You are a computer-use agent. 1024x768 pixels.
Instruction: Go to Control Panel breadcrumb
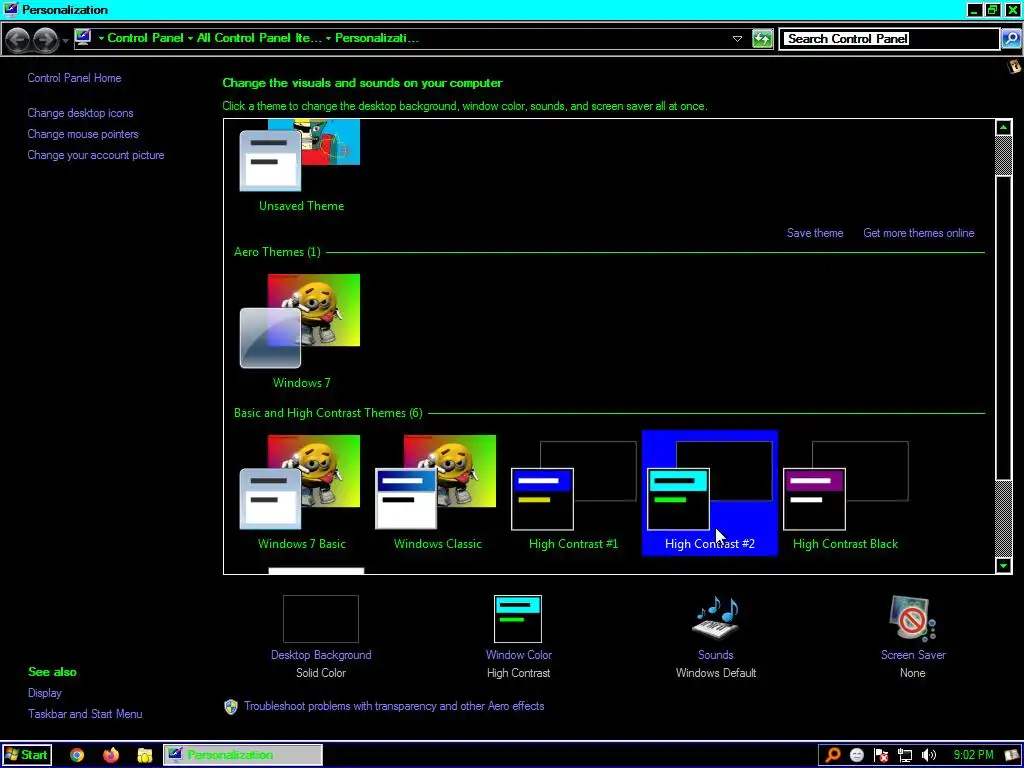[x=145, y=38]
